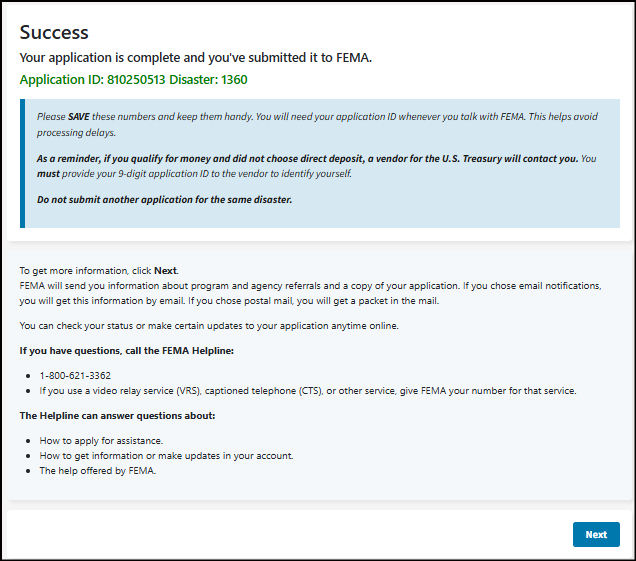This screenshot has width=636, height=561.
Task: Click the 'To get more information' line
Action: (85, 271)
